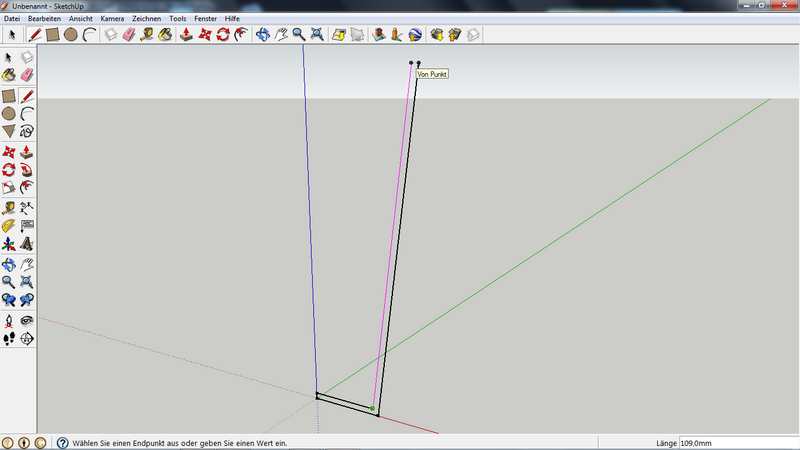Screen dimensions: 800x450
Task: Select the Tape Measure tool in the left toolbar
Action: coord(9,208)
